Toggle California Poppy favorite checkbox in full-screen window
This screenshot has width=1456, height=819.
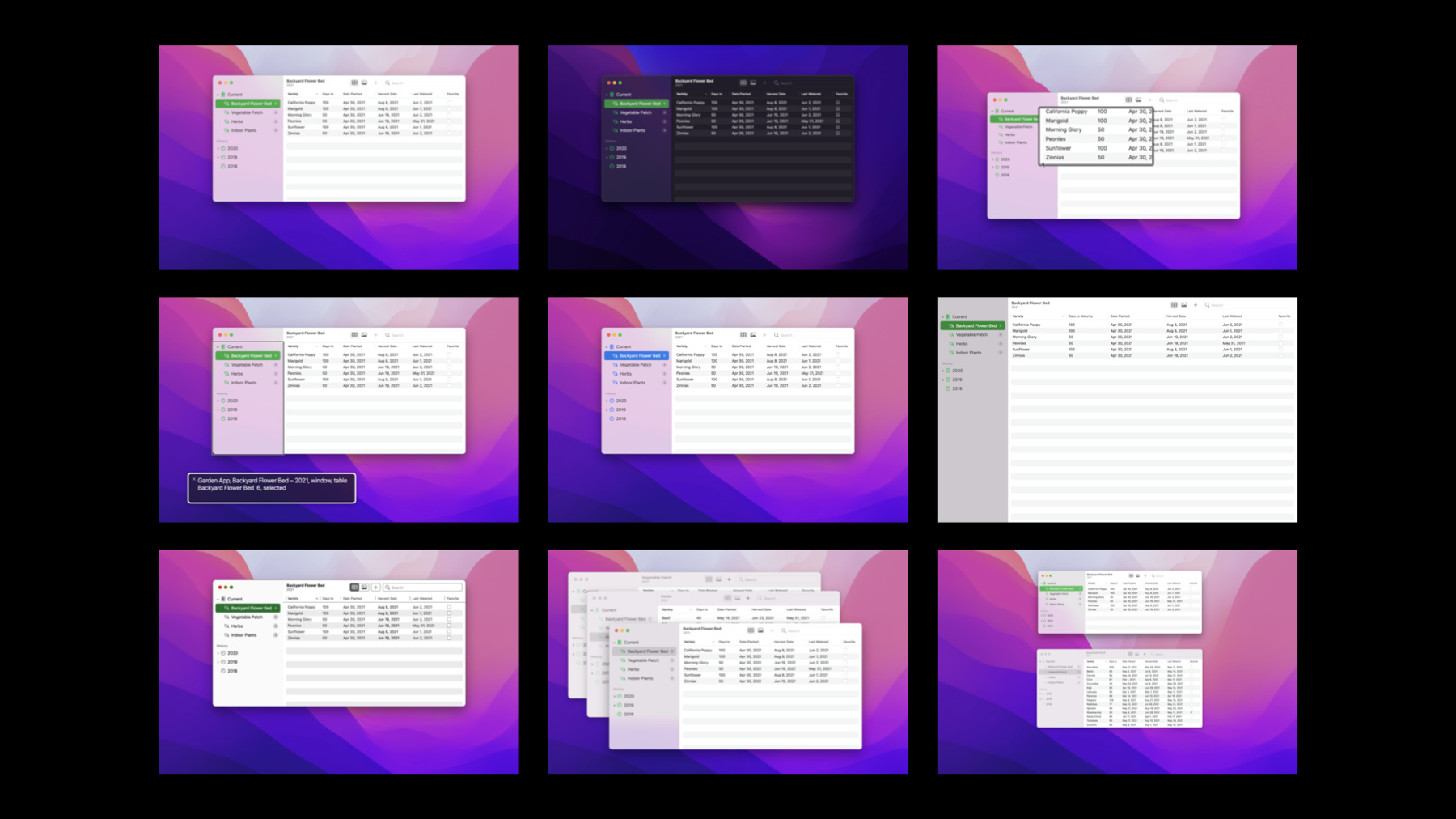tap(1280, 325)
